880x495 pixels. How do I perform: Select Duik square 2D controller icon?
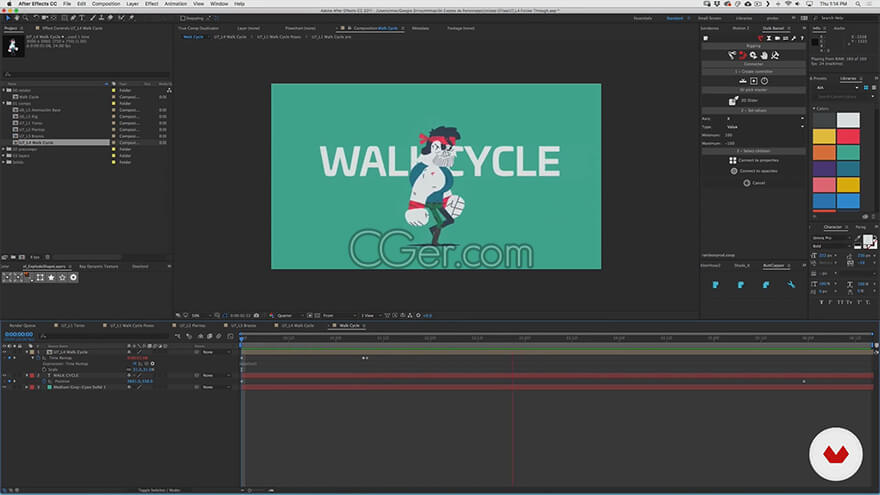pyautogui.click(x=754, y=81)
